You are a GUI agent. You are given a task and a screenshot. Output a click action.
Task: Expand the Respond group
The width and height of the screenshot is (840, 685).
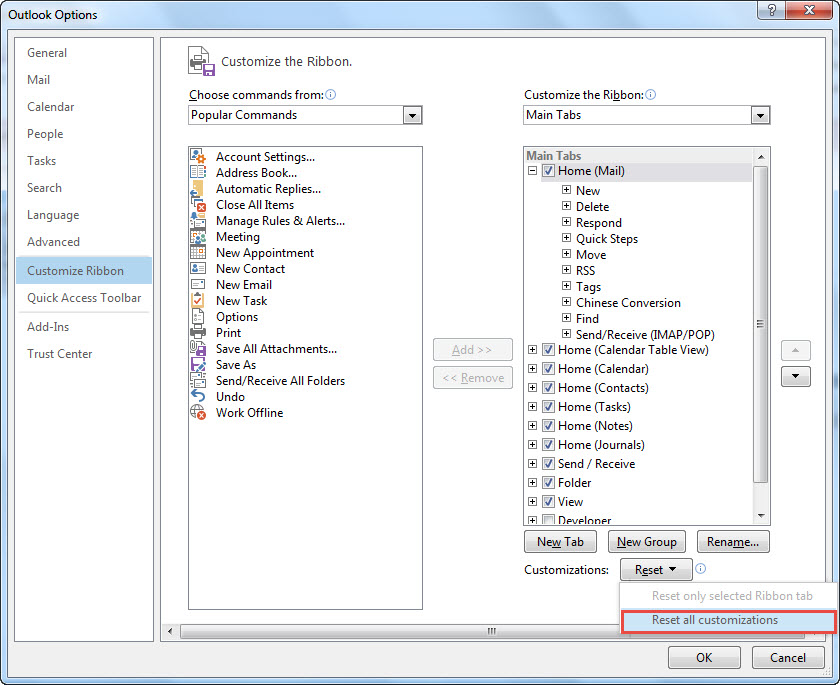(566, 222)
